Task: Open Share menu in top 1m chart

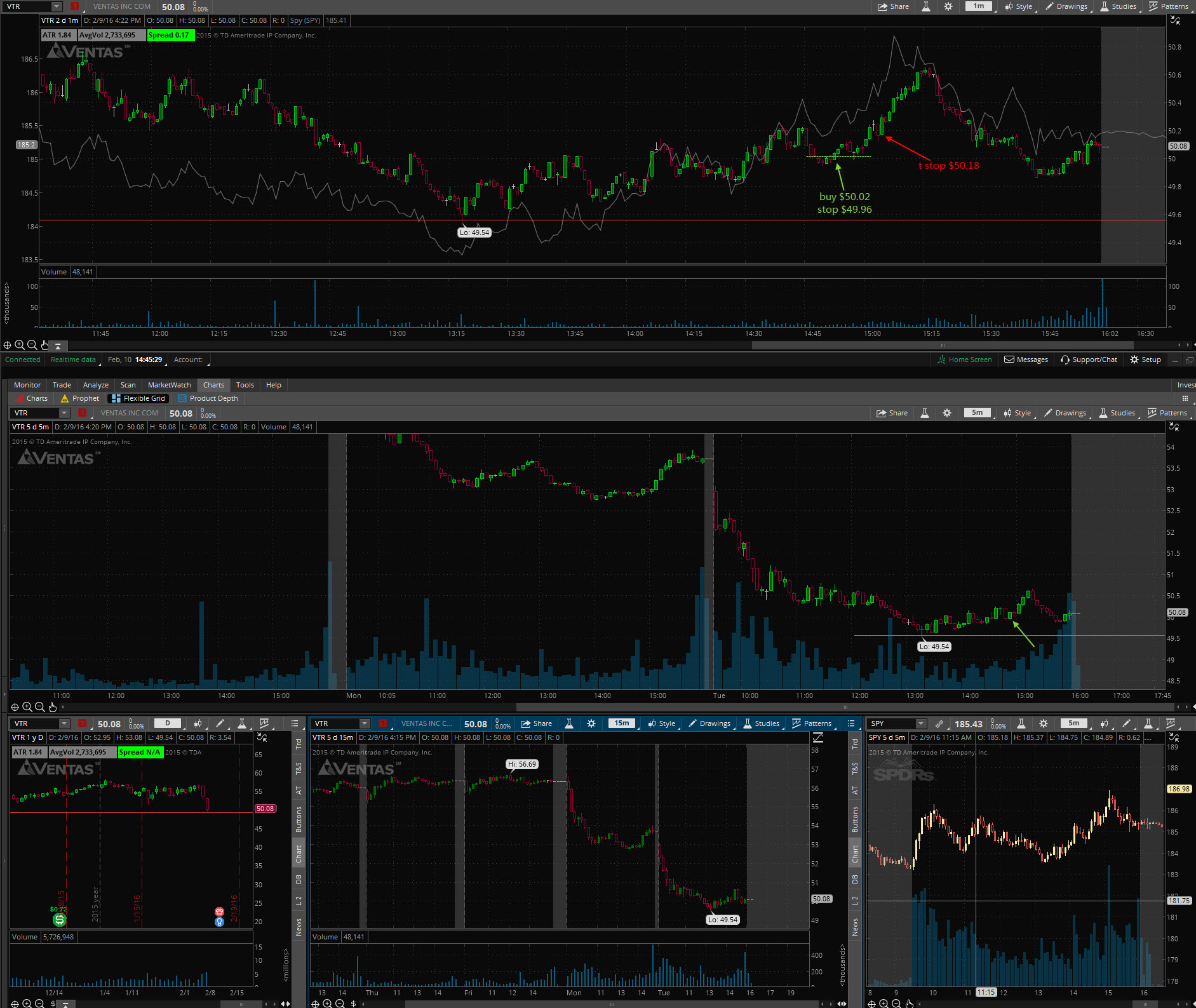Action: click(893, 6)
